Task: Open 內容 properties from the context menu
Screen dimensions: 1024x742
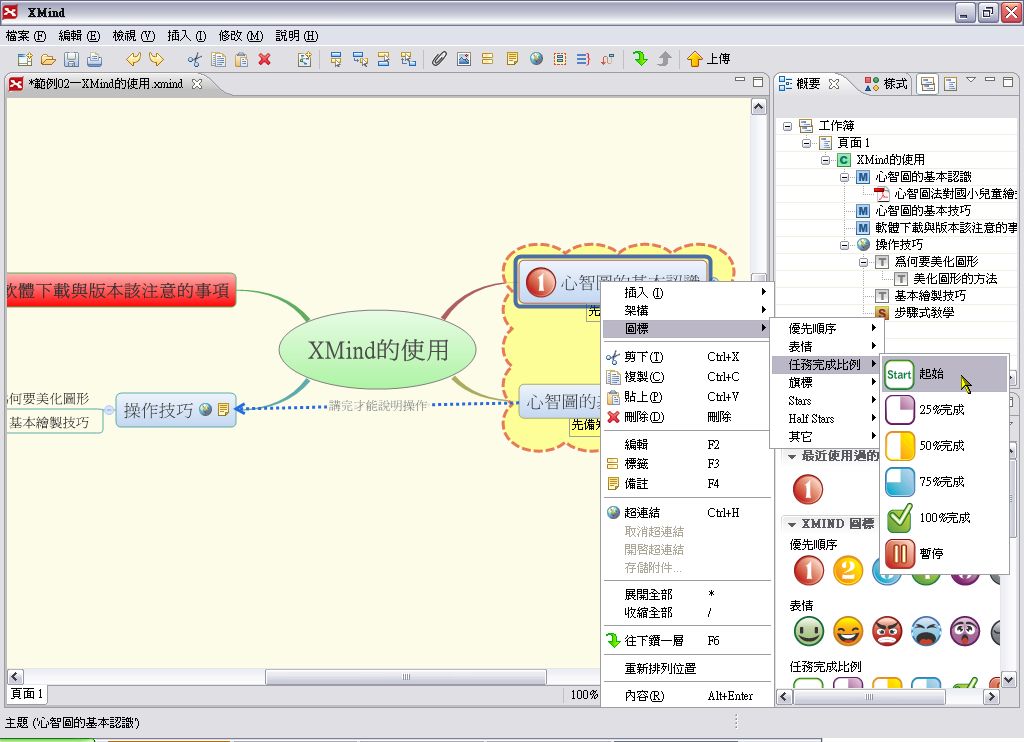Action: coord(686,696)
